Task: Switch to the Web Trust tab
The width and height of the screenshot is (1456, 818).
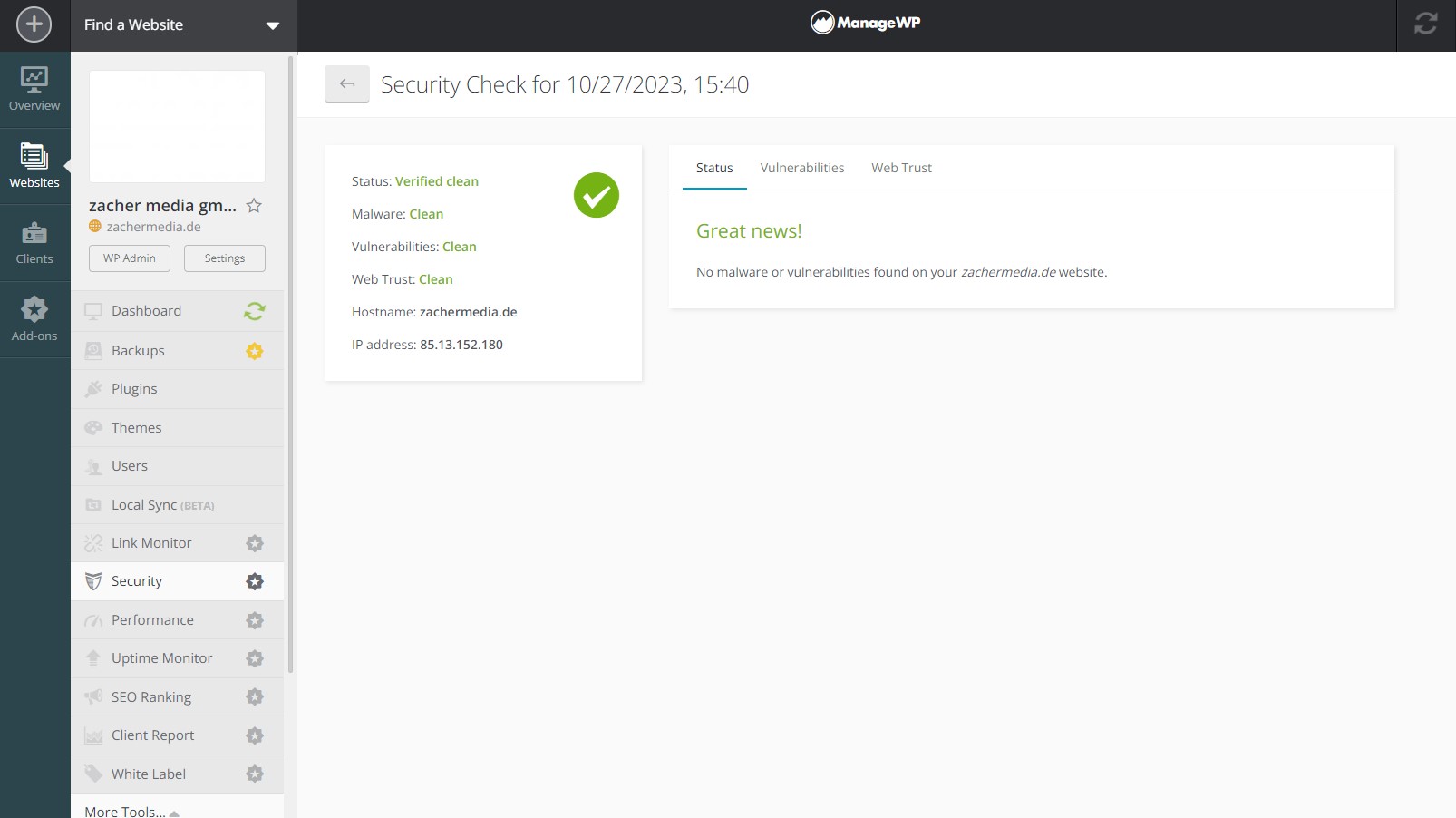Action: 901,168
